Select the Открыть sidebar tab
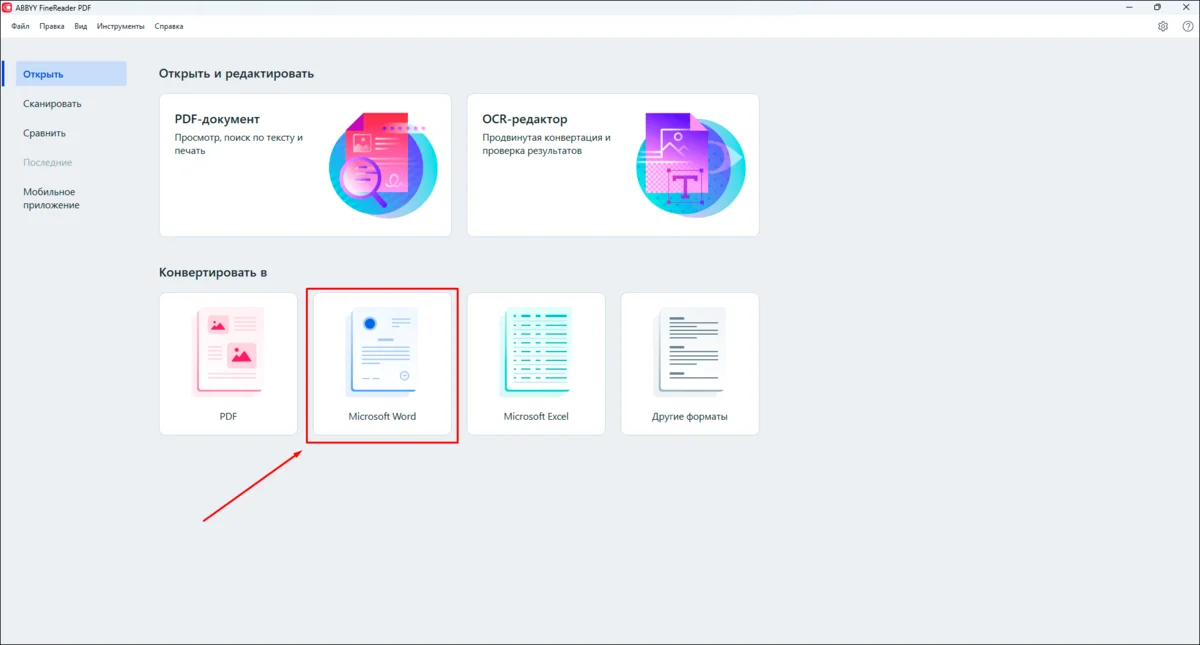 pos(71,74)
